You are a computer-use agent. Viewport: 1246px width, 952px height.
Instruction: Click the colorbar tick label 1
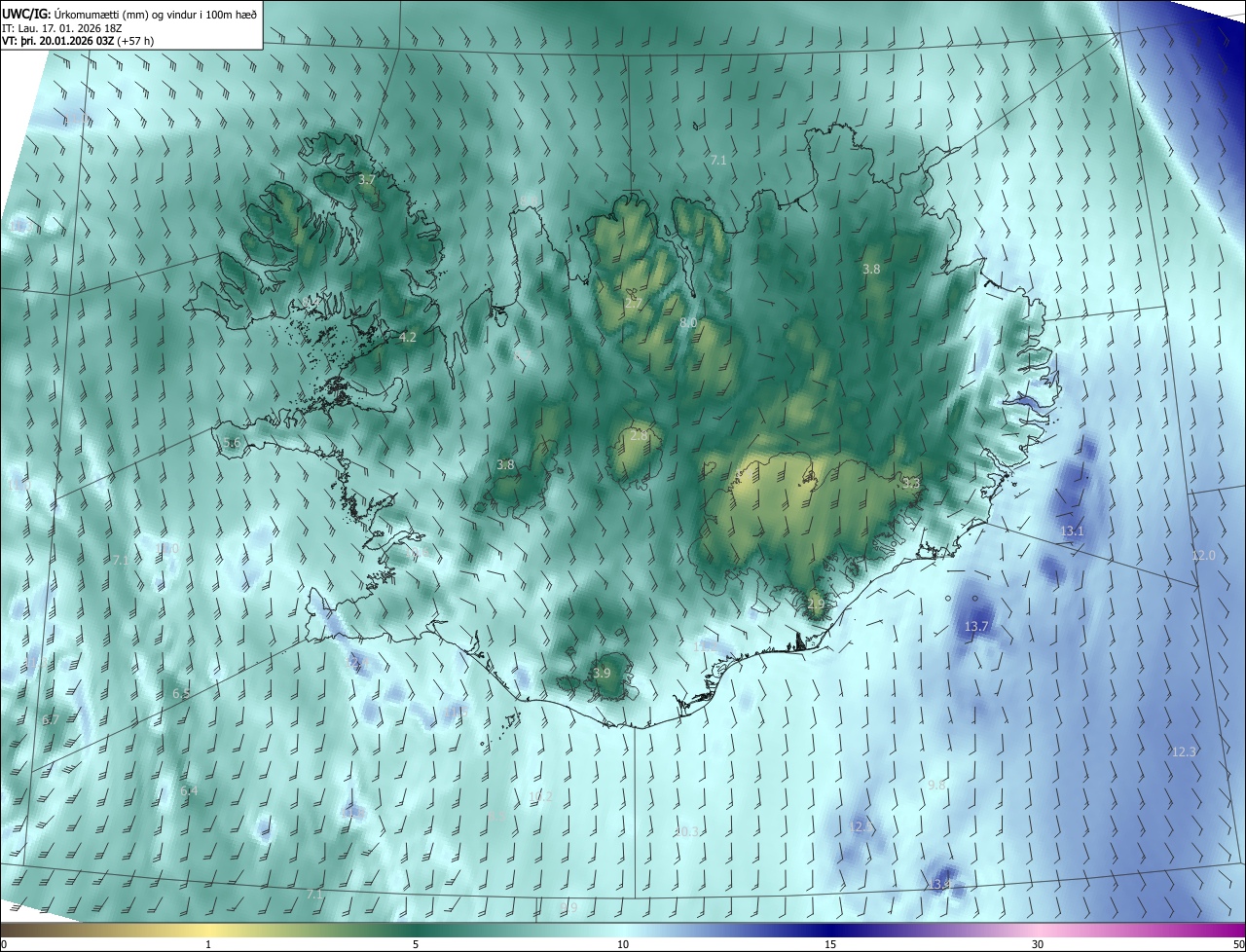tap(208, 944)
